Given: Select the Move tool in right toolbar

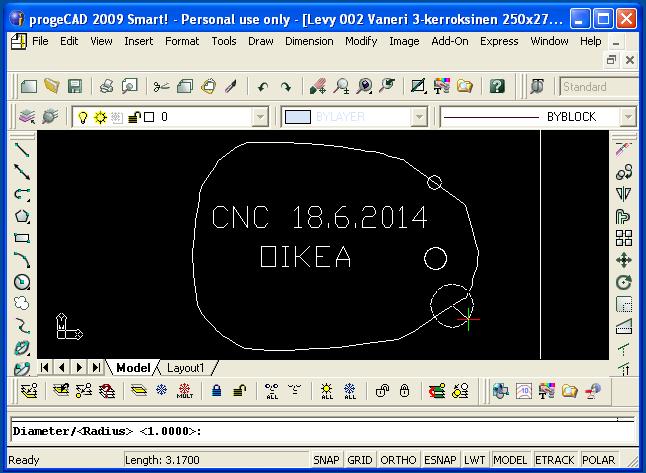Looking at the screenshot, I should click(624, 260).
